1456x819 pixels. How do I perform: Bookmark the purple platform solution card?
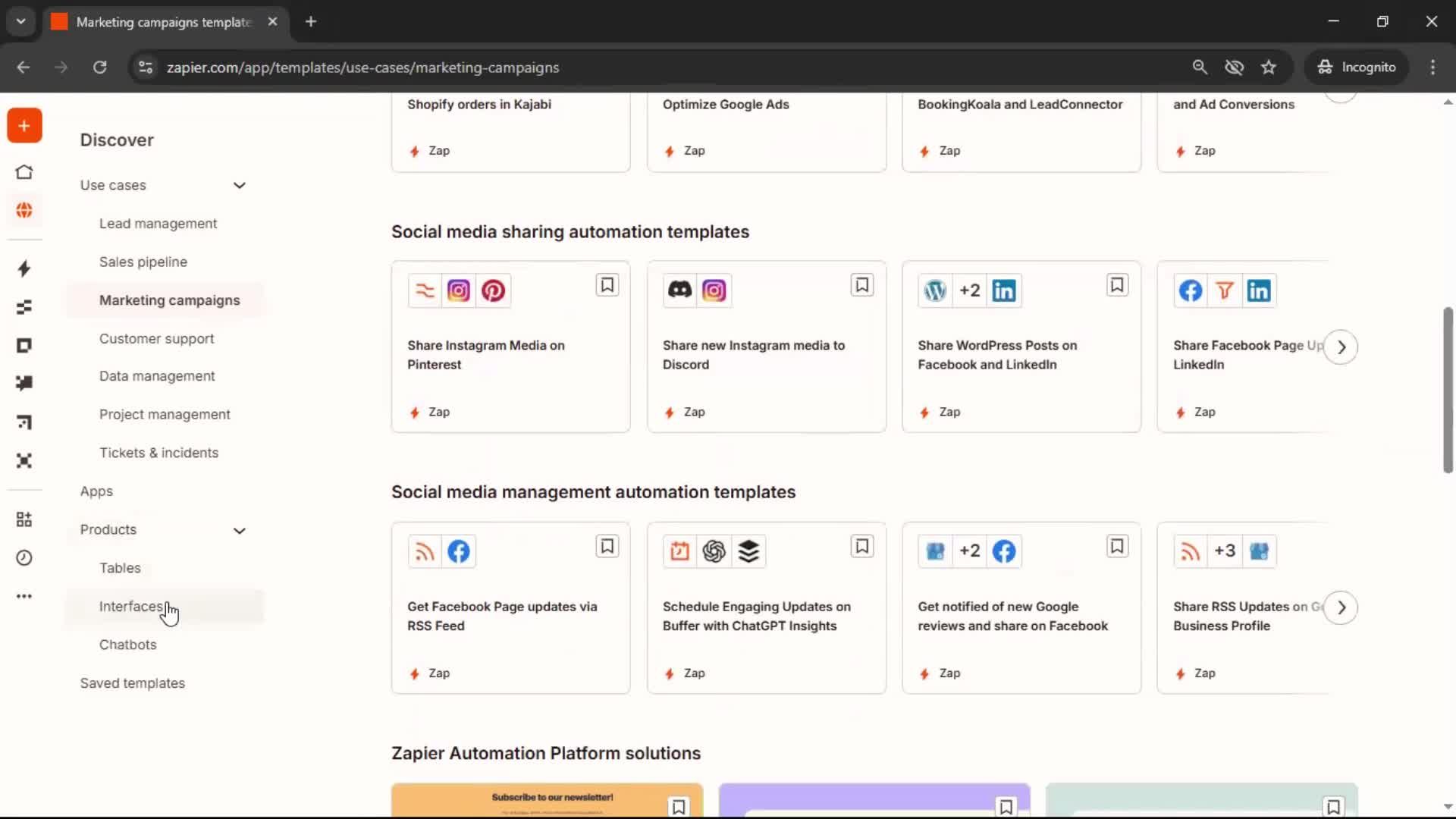[x=1006, y=806]
